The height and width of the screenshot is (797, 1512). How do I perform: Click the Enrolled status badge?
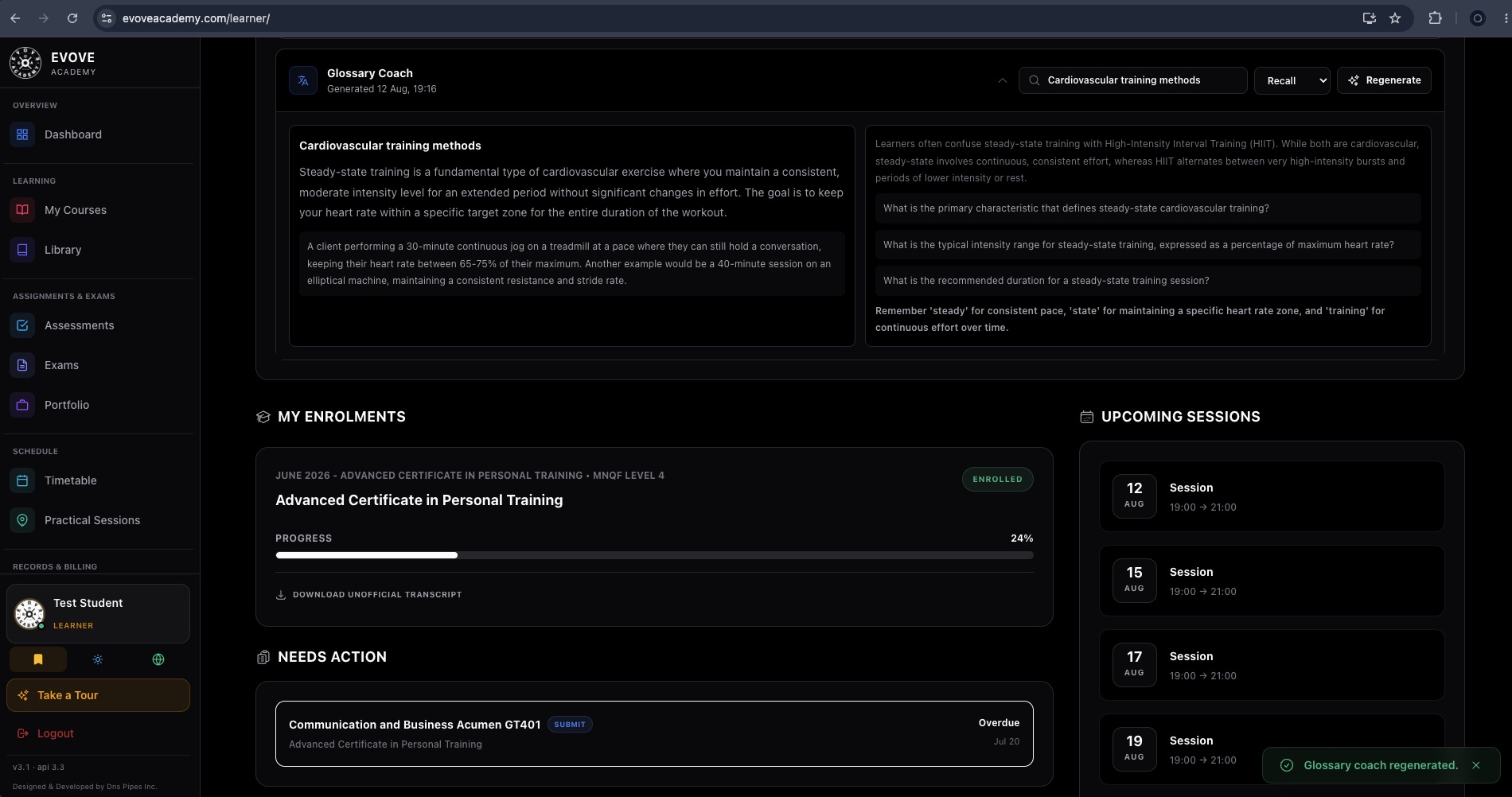997,480
